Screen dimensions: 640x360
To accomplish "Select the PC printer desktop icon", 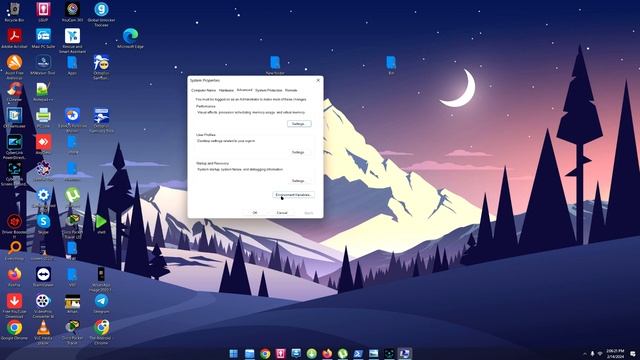I will [43, 118].
